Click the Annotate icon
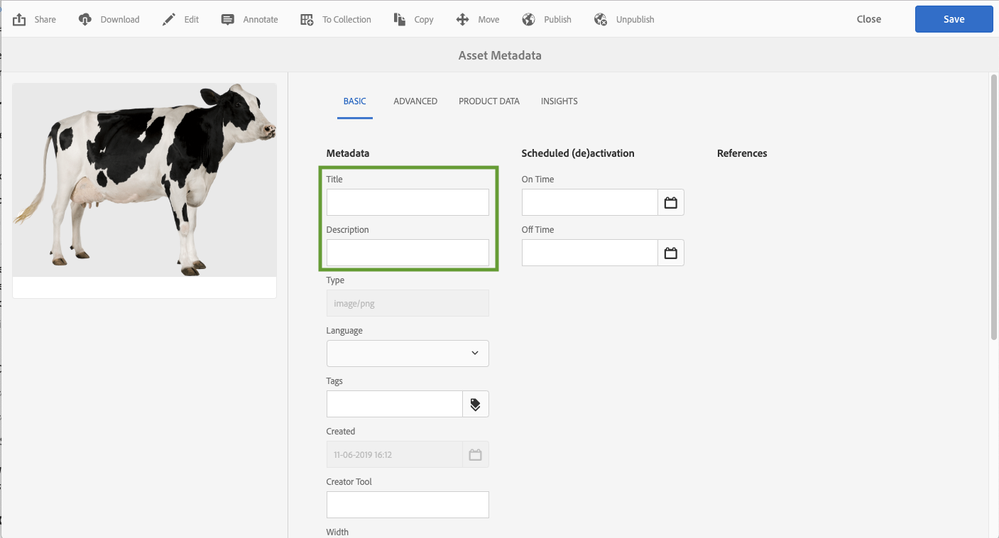999x538 pixels. (x=228, y=19)
